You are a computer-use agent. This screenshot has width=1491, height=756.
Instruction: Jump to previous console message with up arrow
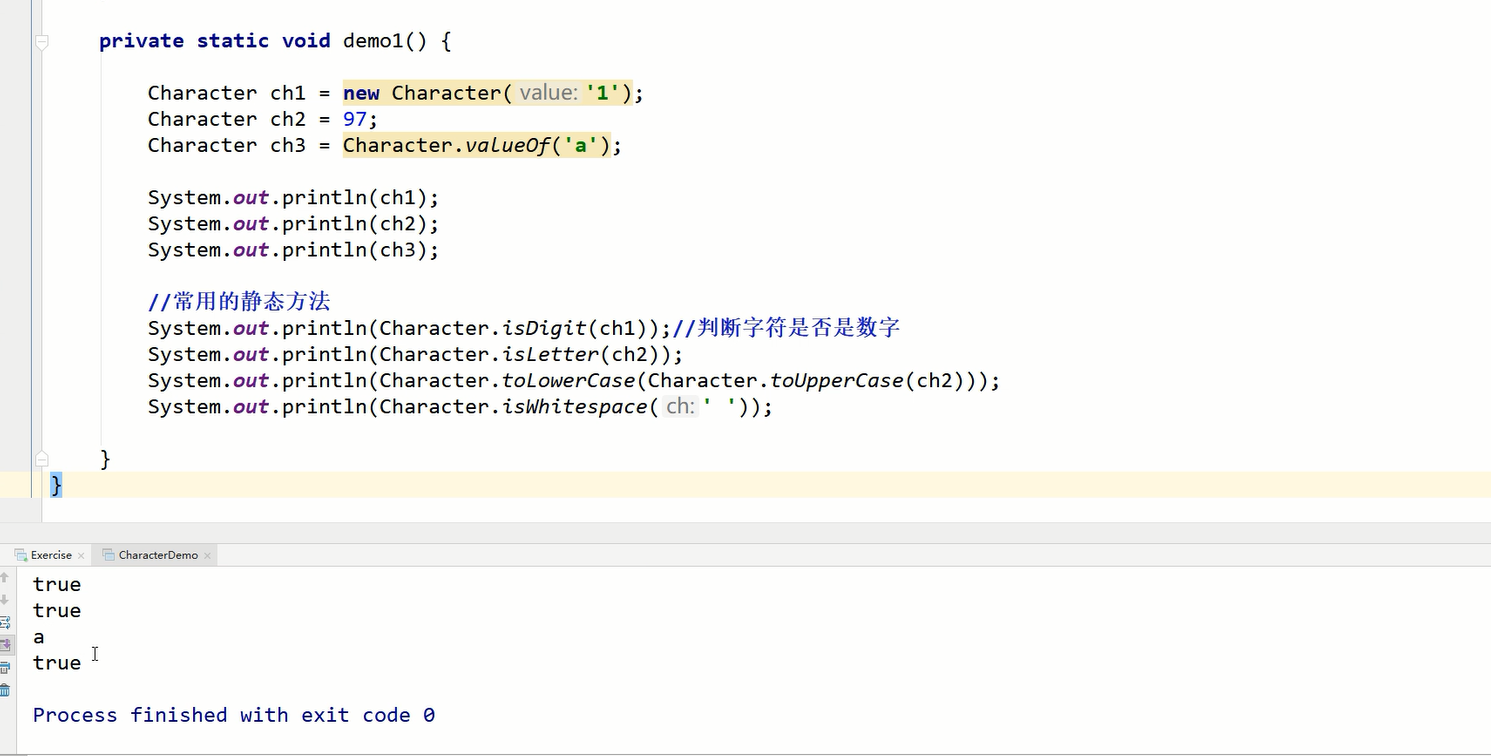click(x=5, y=576)
